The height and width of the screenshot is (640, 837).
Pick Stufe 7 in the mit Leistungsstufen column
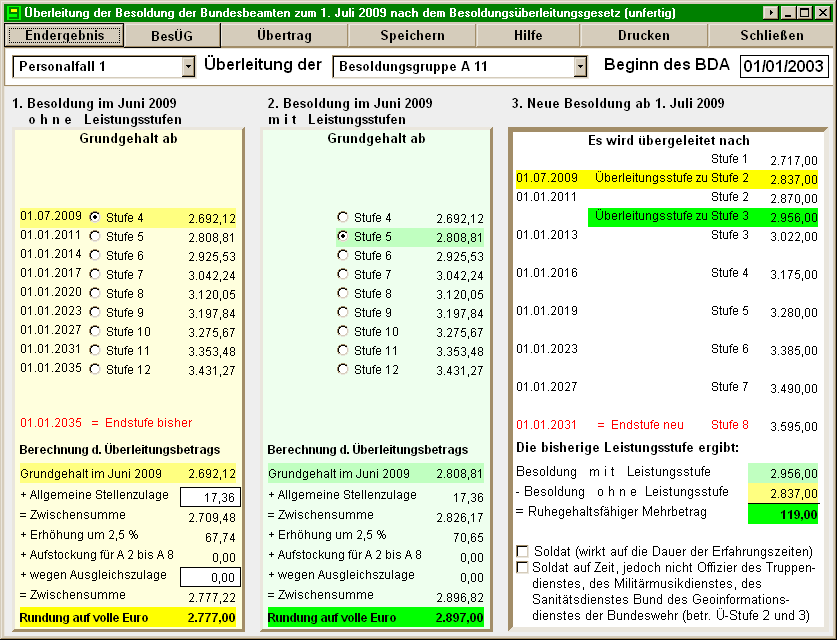click(343, 274)
